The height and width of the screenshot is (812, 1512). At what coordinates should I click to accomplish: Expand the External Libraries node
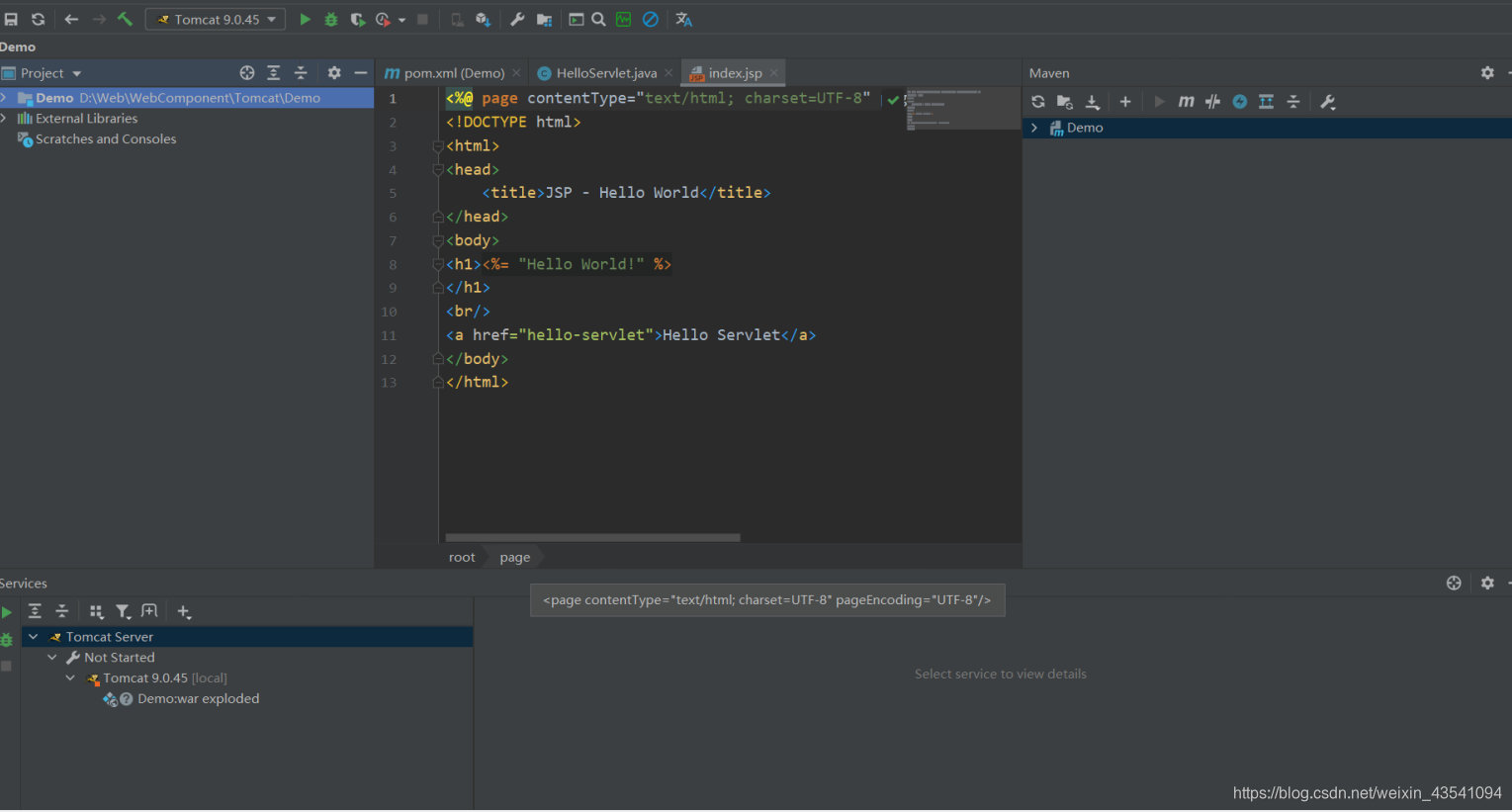coord(5,119)
